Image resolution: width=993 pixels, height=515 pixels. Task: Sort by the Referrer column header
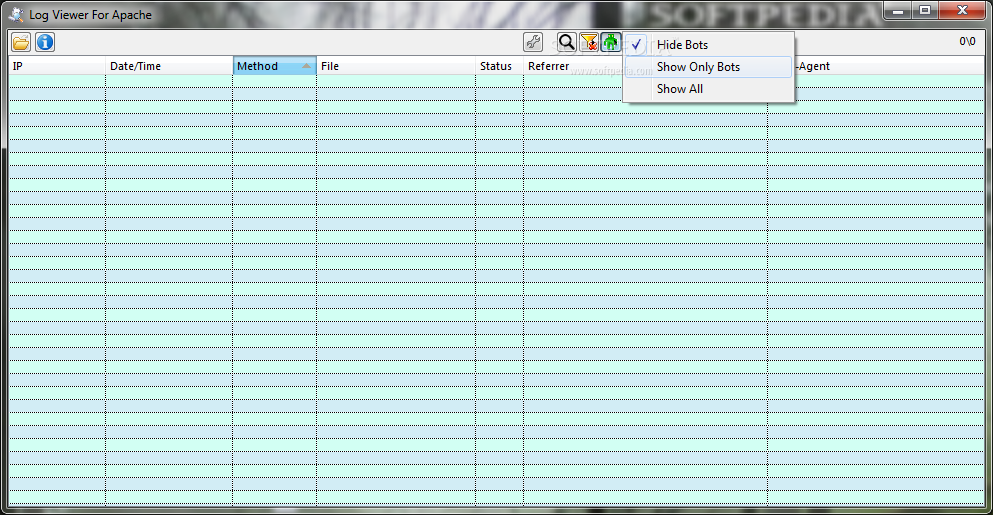pos(573,66)
